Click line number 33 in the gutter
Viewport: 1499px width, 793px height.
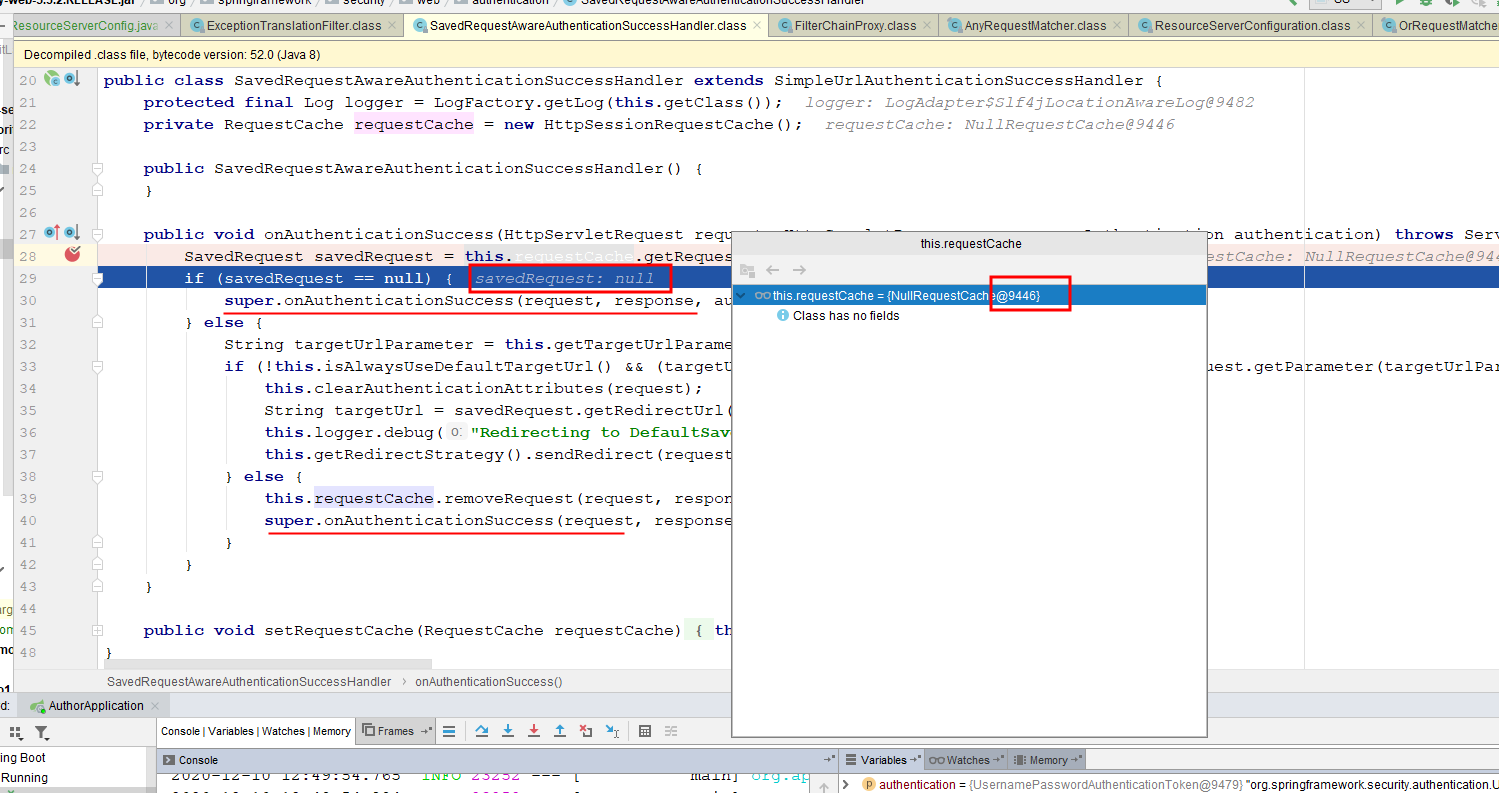click(27, 366)
